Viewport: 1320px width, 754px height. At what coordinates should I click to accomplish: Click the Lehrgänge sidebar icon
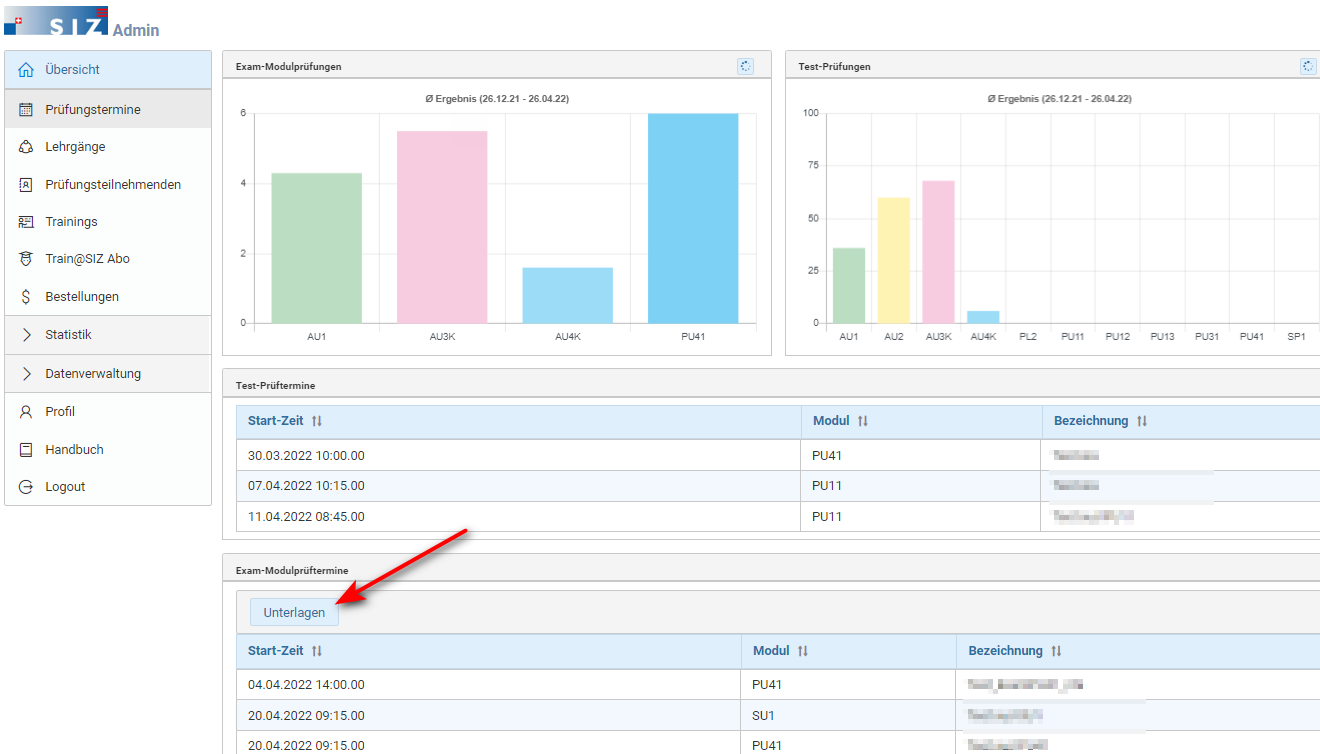pyautogui.click(x=26, y=147)
